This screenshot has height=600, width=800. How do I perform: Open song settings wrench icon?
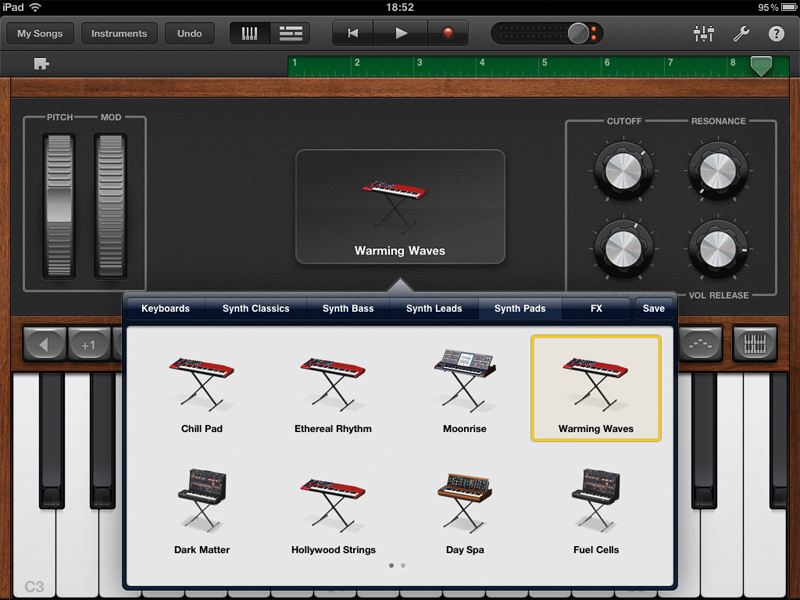741,34
